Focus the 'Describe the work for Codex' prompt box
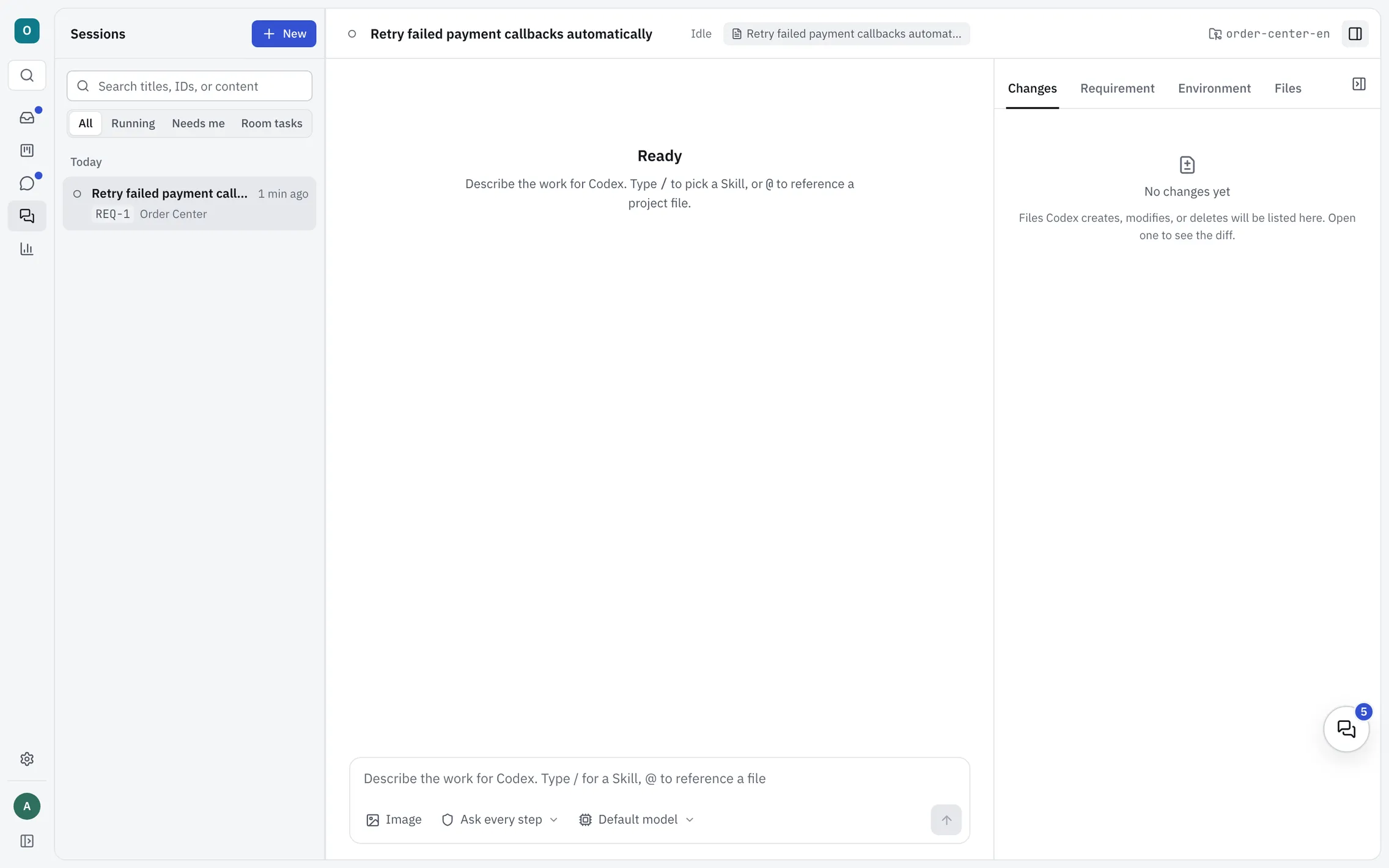This screenshot has height=868, width=1389. coord(659,779)
